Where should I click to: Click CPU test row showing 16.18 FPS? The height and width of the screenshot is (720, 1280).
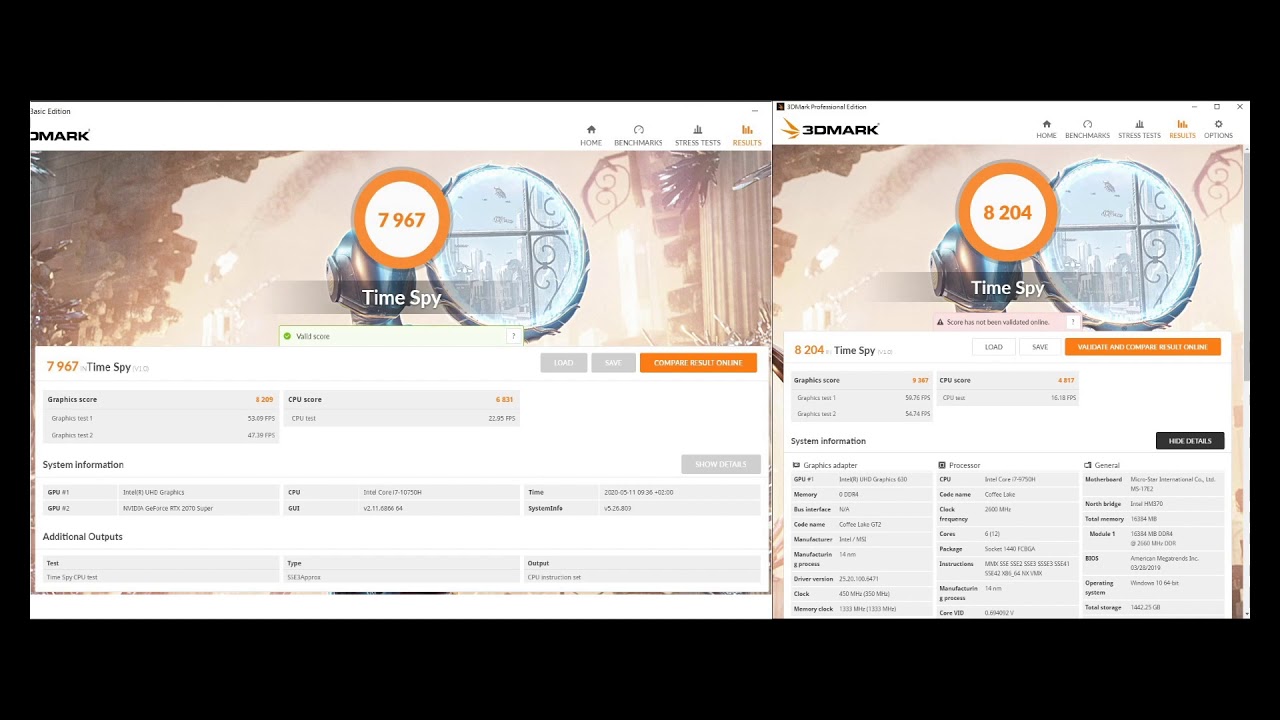click(1007, 398)
